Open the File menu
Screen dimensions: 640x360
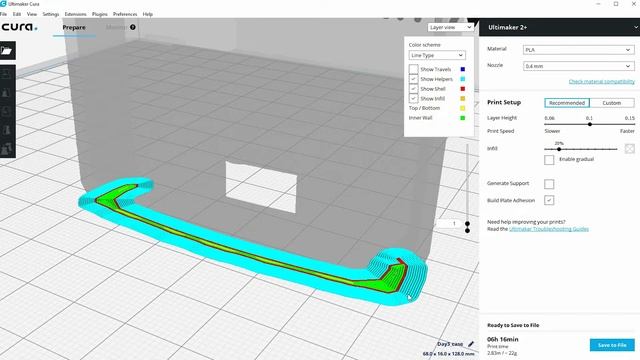tap(3, 14)
